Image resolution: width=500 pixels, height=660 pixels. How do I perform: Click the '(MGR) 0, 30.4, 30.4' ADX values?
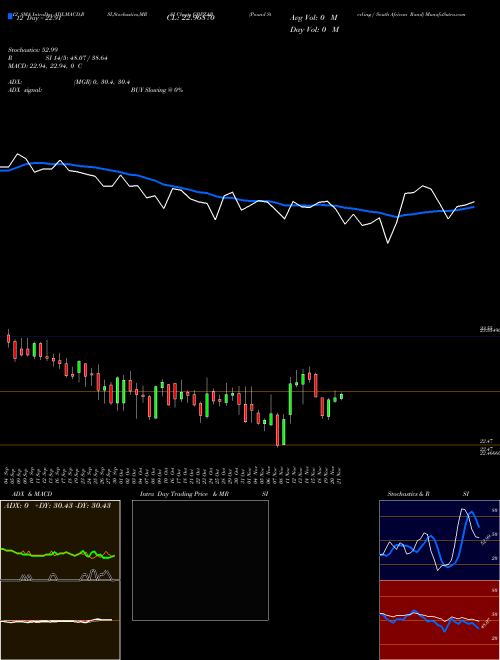pyautogui.click(x=101, y=82)
